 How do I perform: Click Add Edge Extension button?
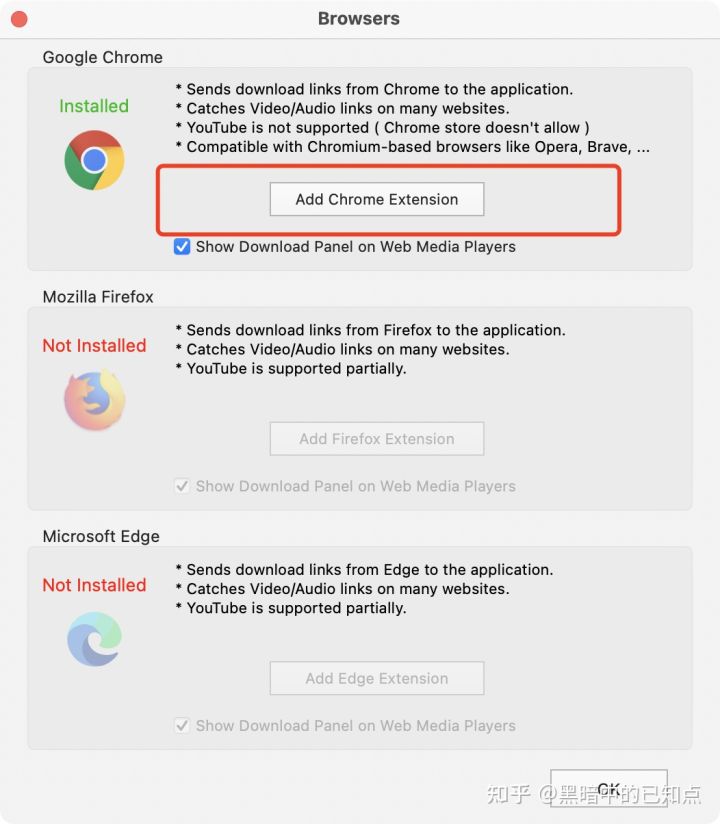tap(377, 678)
